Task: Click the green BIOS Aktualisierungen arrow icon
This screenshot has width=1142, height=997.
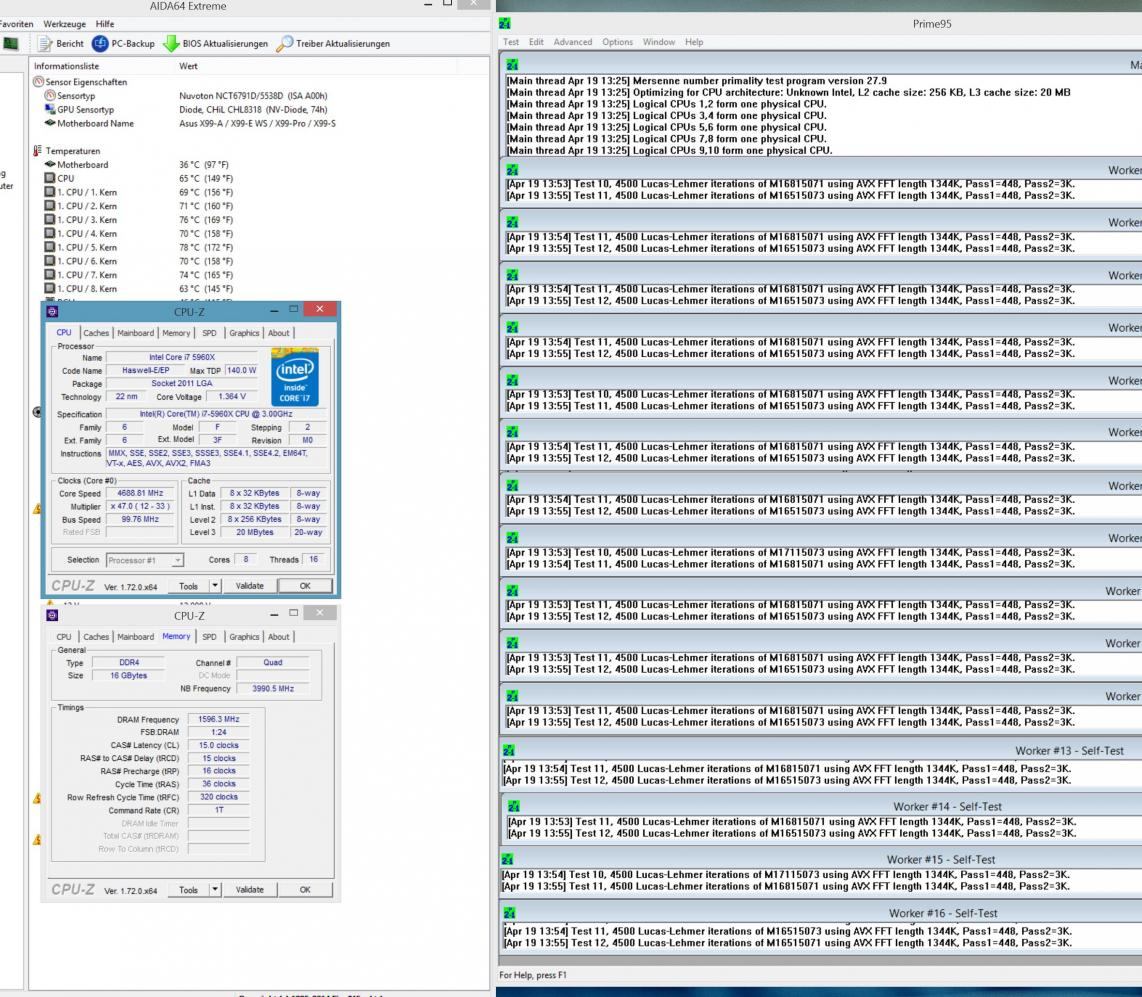Action: [171, 44]
